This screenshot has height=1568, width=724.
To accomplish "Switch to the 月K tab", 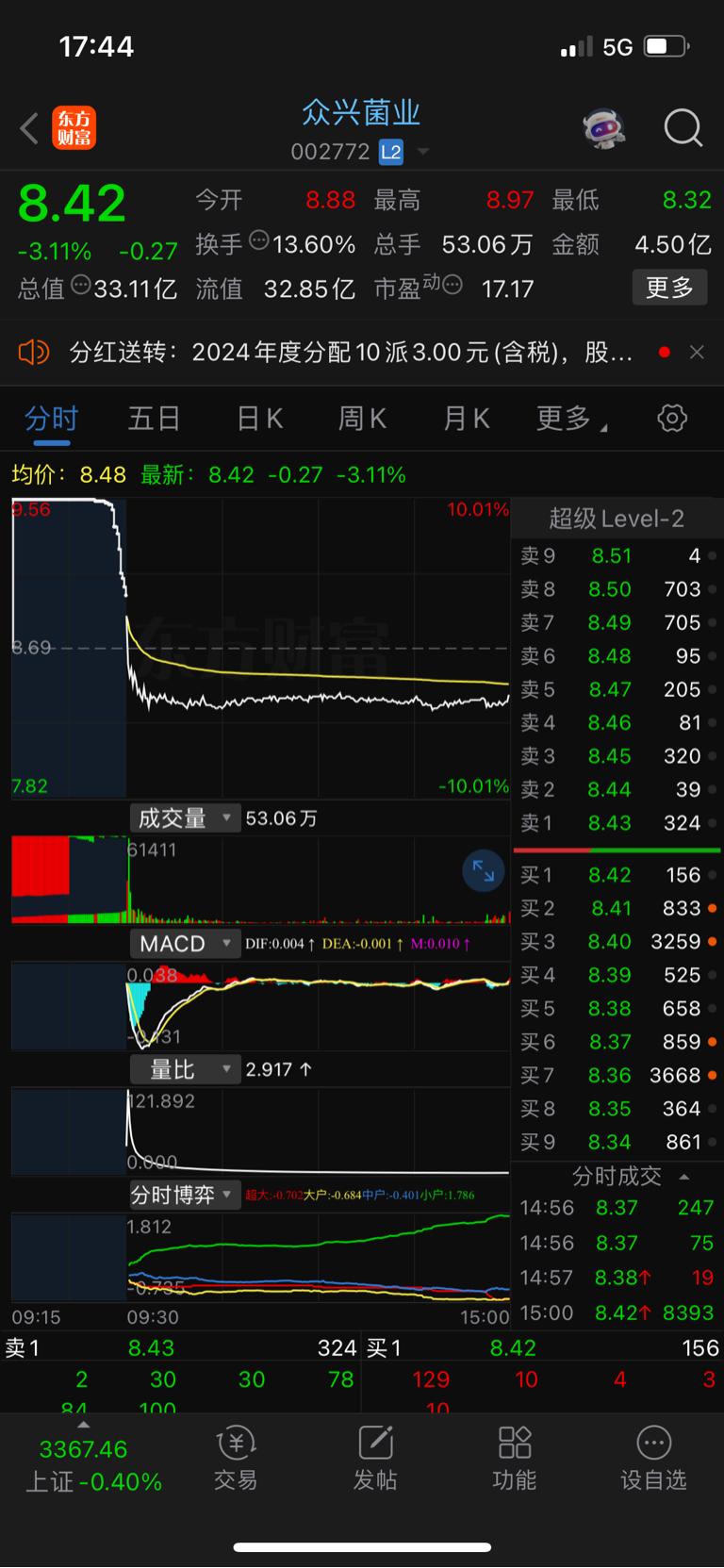I will (x=466, y=419).
